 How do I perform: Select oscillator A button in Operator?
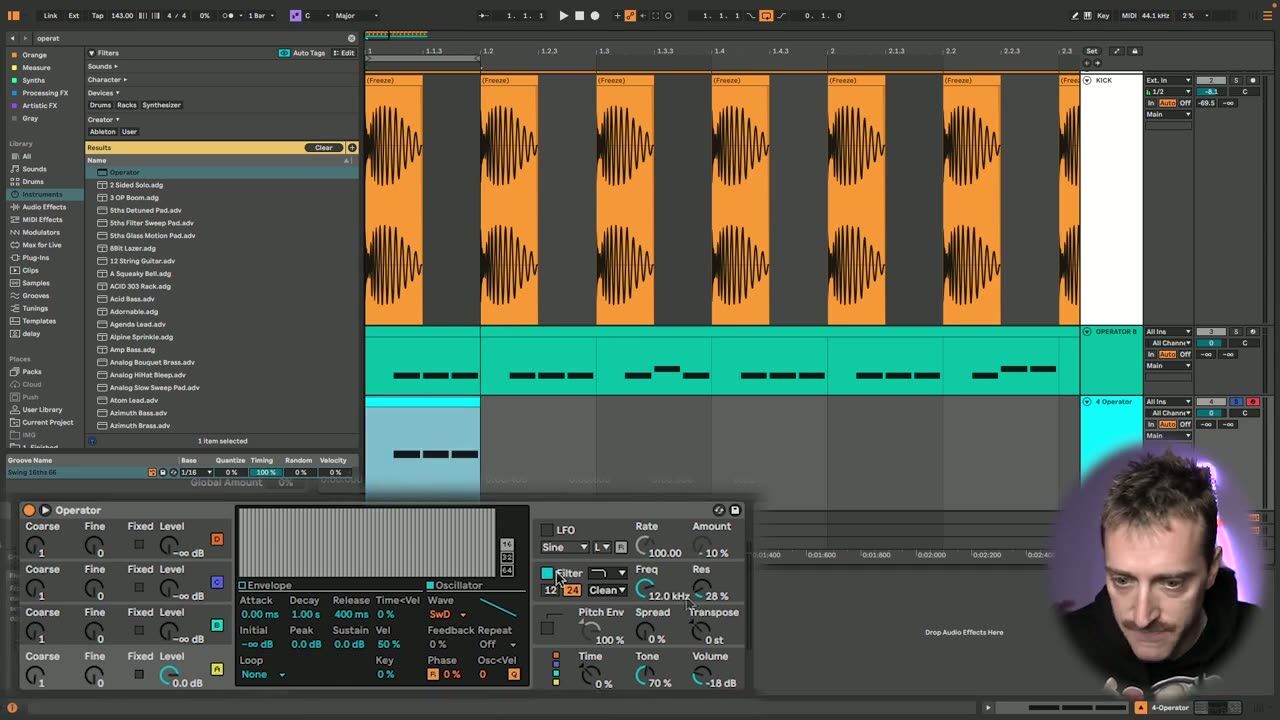click(217, 669)
